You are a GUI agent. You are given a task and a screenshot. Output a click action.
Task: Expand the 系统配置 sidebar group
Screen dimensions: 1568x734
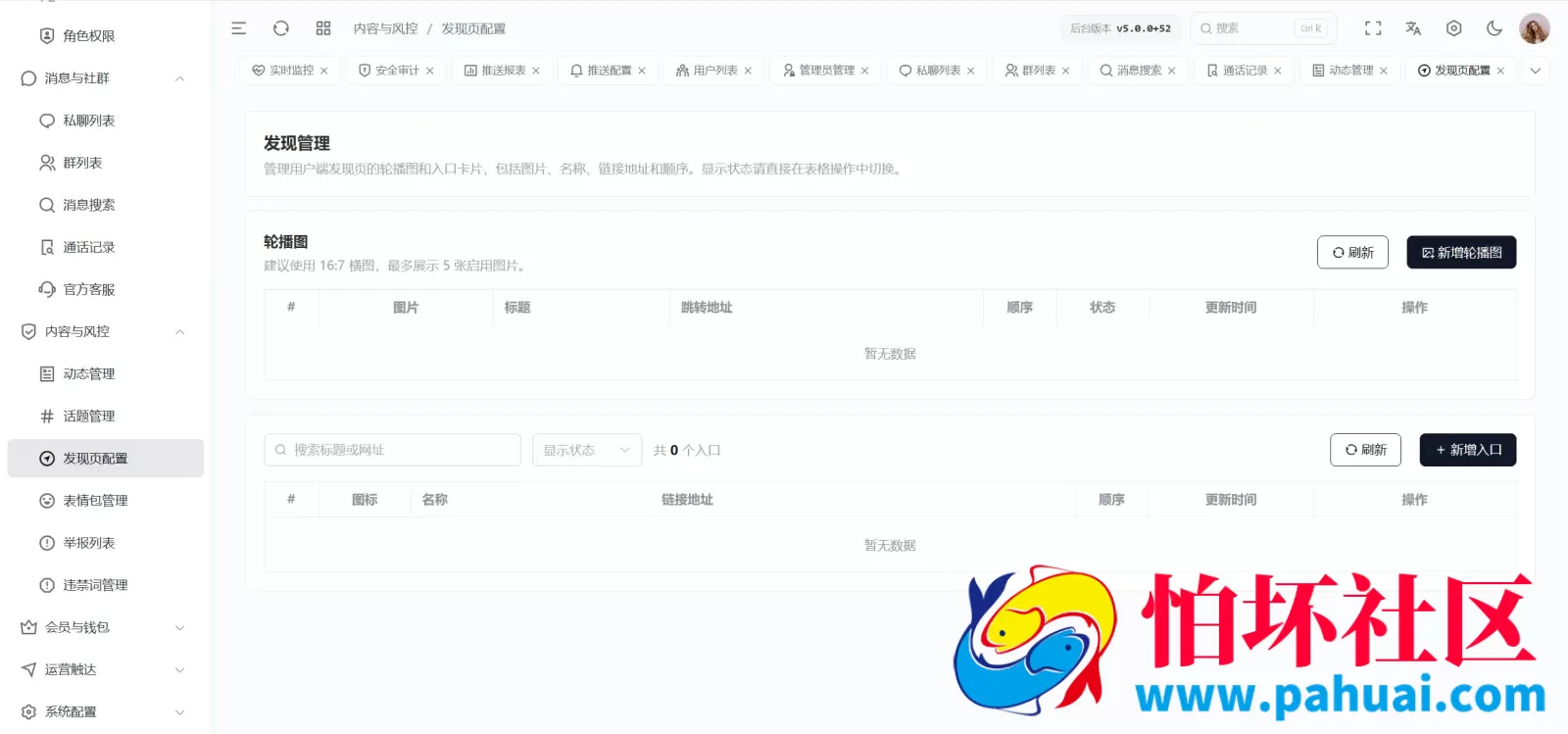[x=106, y=711]
